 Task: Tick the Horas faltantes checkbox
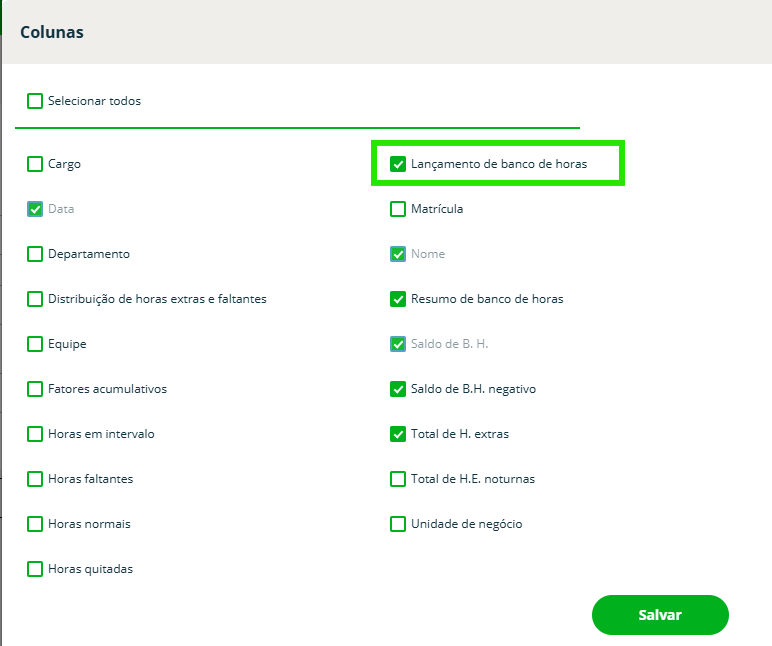point(35,479)
